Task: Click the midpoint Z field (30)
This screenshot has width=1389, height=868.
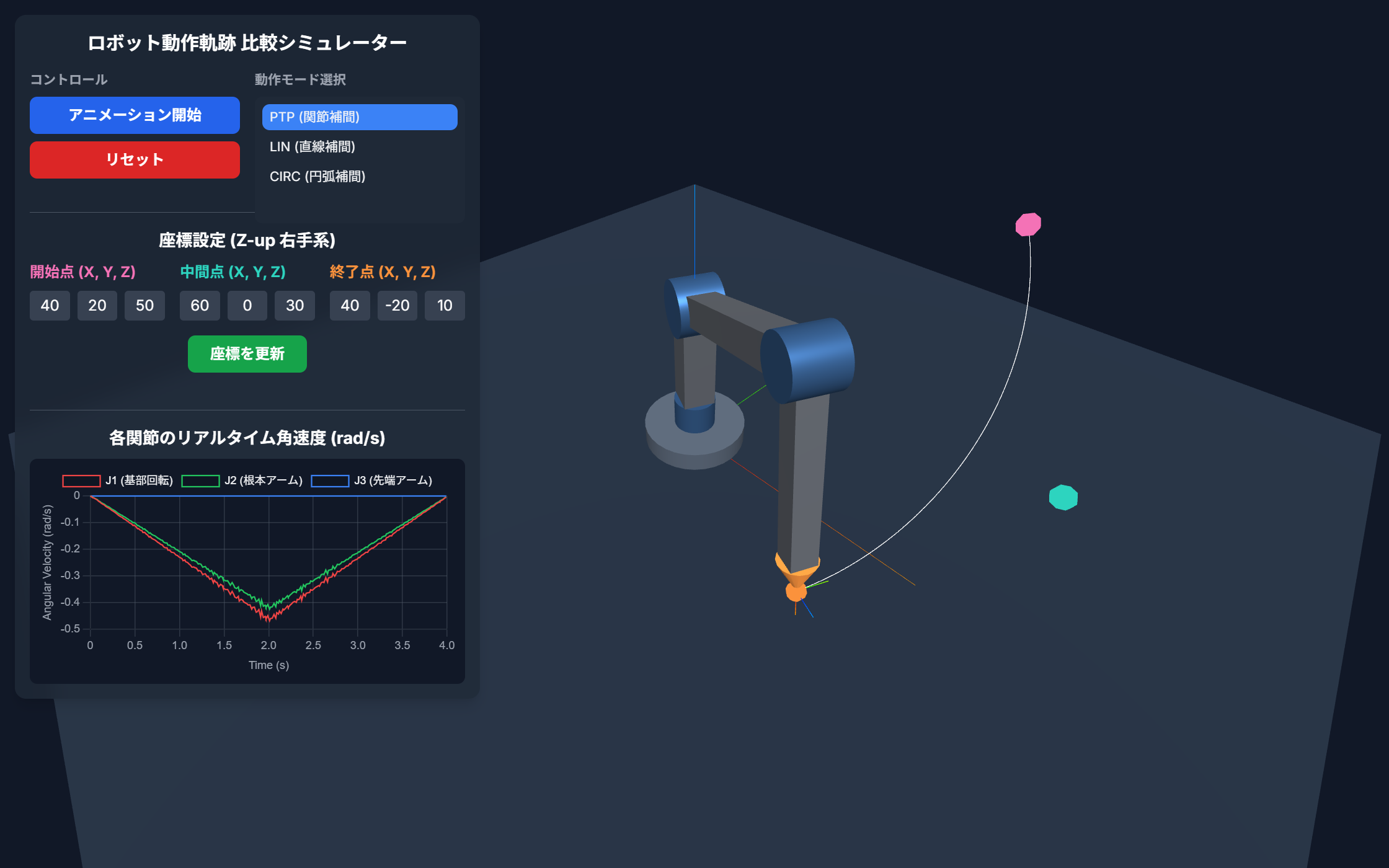Action: (295, 306)
